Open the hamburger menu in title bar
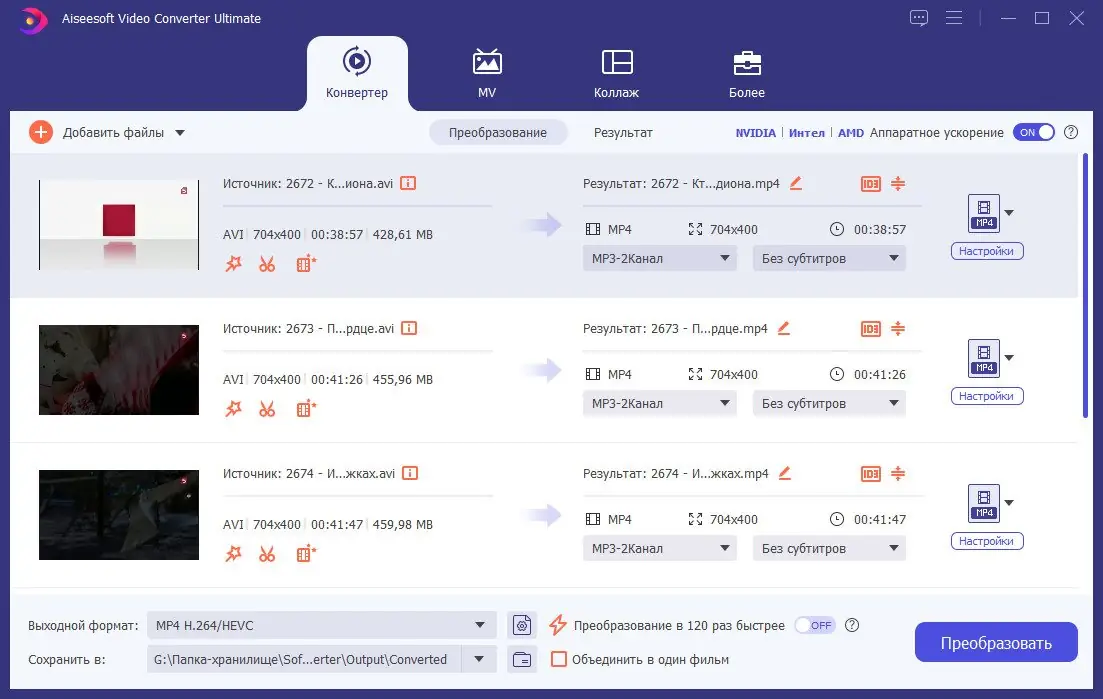 pos(954,18)
